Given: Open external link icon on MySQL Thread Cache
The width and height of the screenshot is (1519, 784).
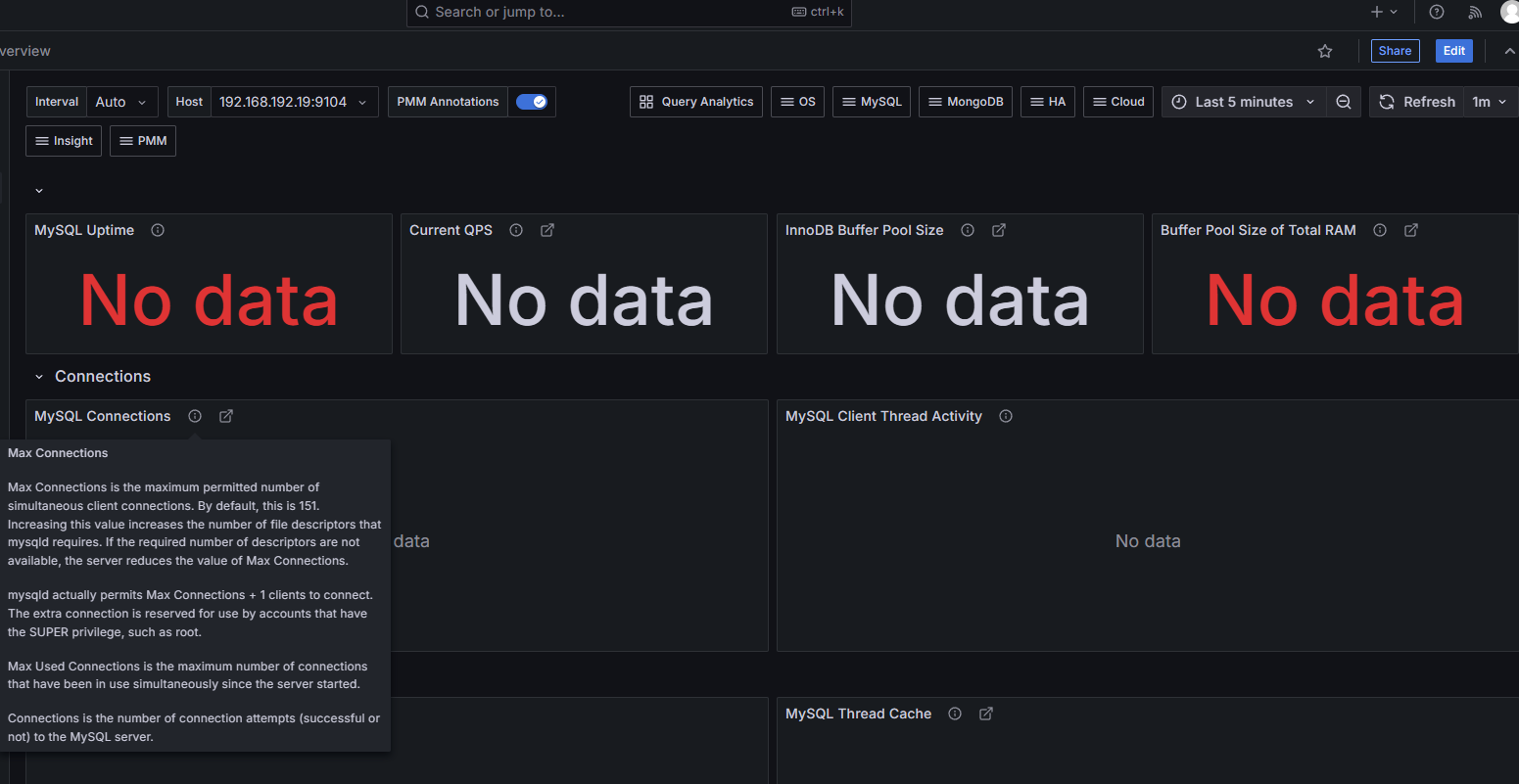Looking at the screenshot, I should pyautogui.click(x=986, y=714).
